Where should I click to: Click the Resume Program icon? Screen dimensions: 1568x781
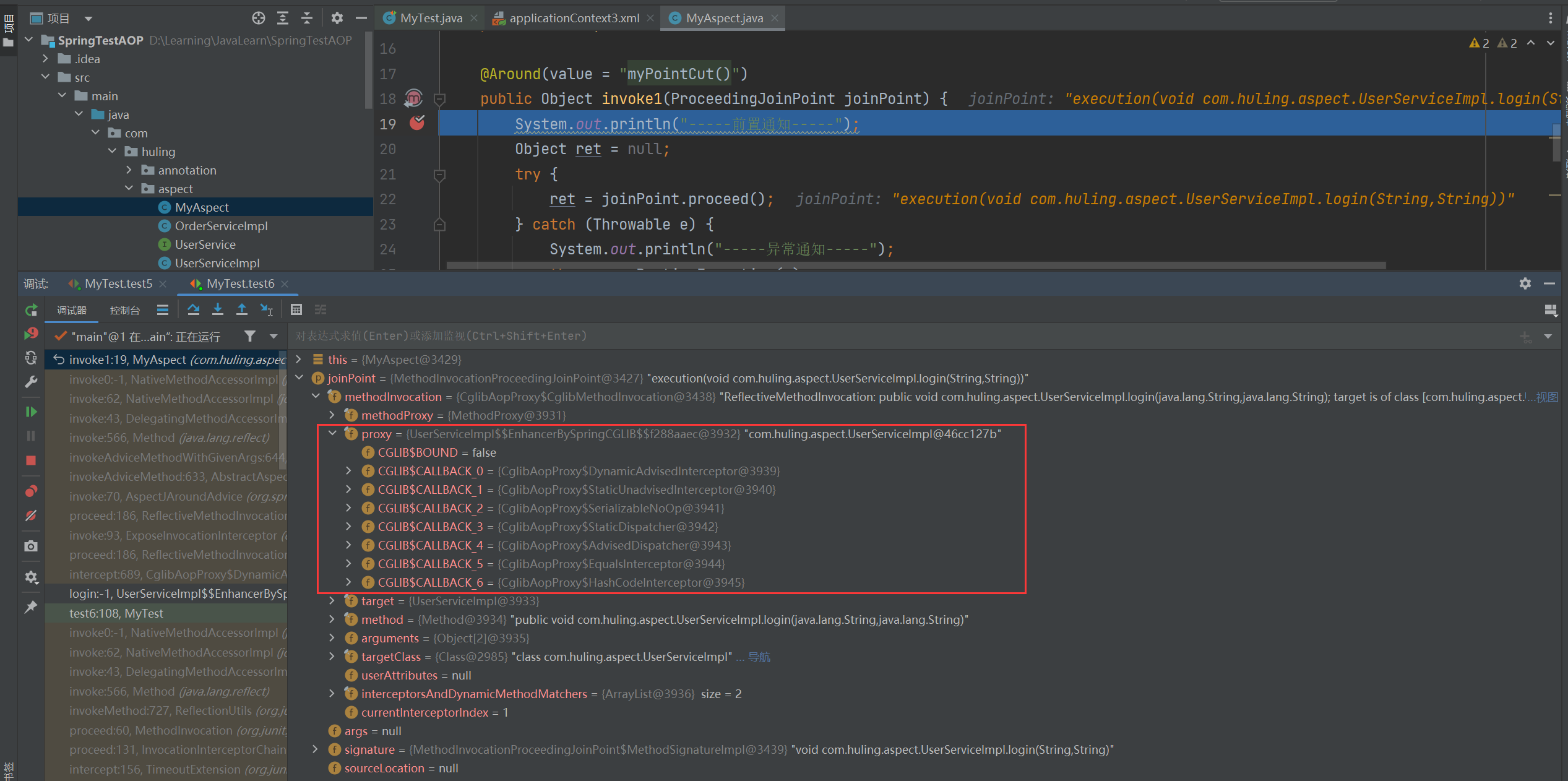point(31,412)
